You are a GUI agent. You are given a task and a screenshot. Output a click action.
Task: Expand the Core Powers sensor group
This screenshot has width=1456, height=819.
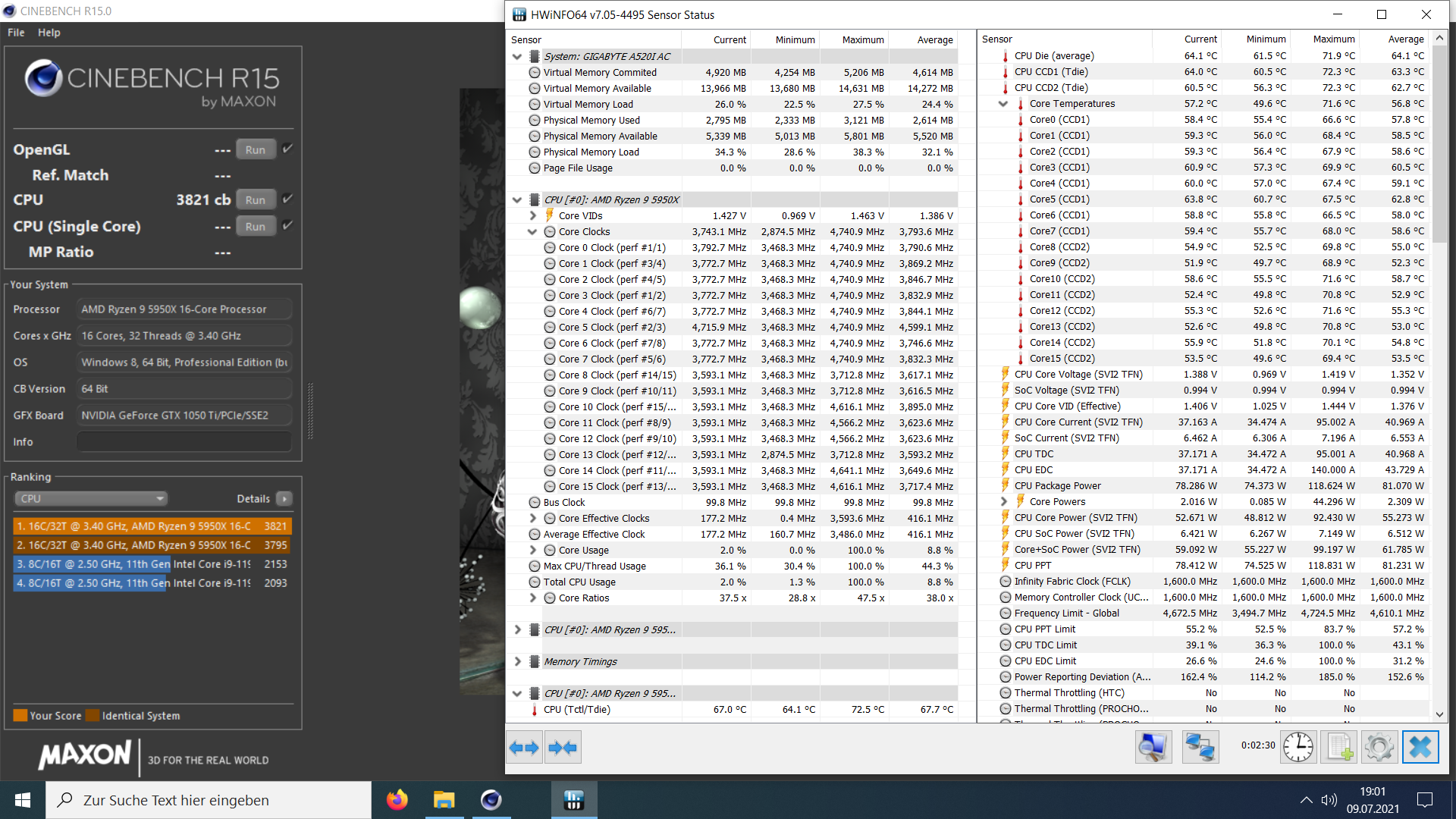click(1003, 501)
